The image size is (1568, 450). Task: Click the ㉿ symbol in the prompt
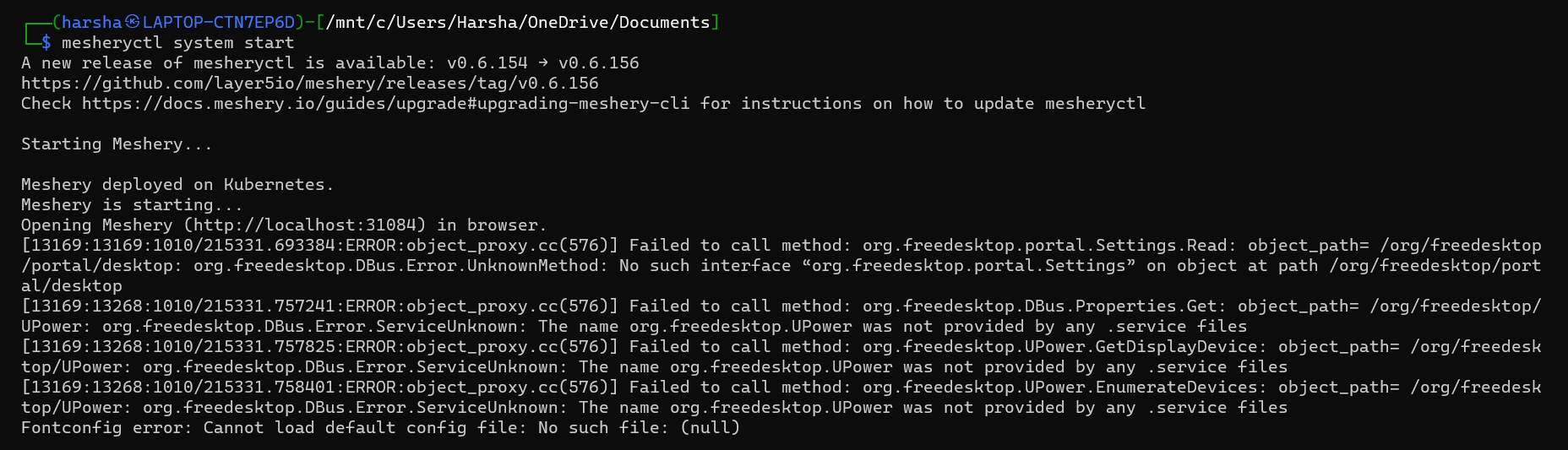point(133,22)
